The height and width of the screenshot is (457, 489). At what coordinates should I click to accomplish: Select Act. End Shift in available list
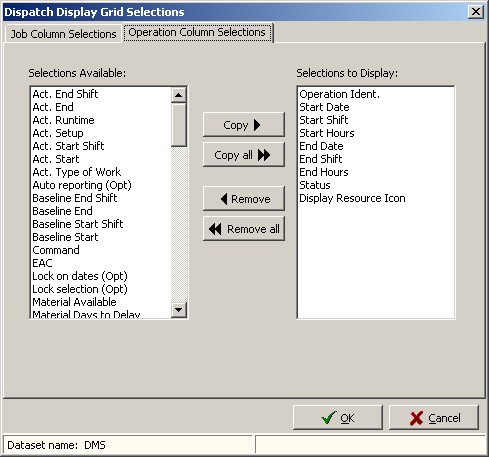tap(65, 94)
